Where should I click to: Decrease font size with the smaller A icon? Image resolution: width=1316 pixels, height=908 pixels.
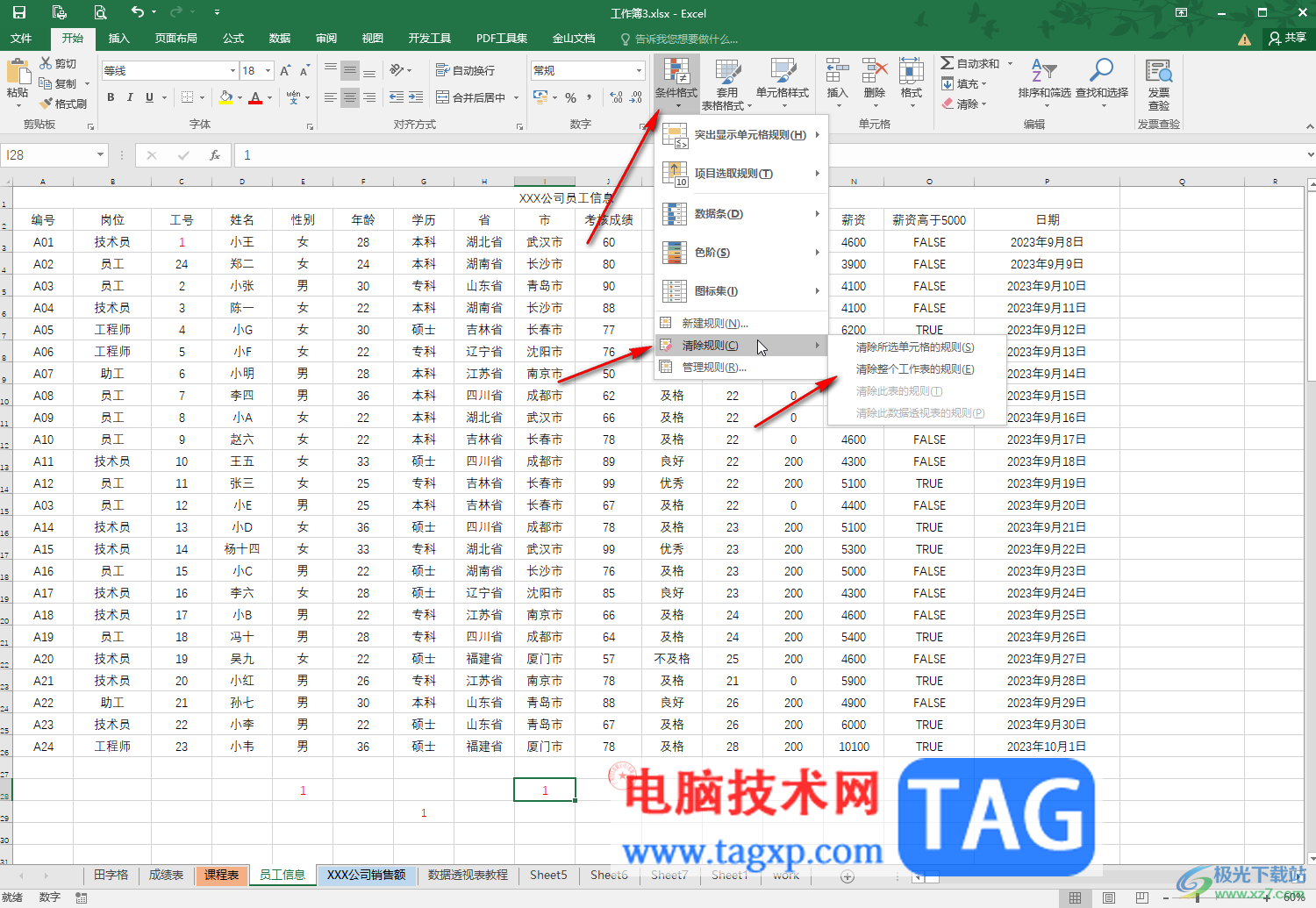click(x=304, y=70)
